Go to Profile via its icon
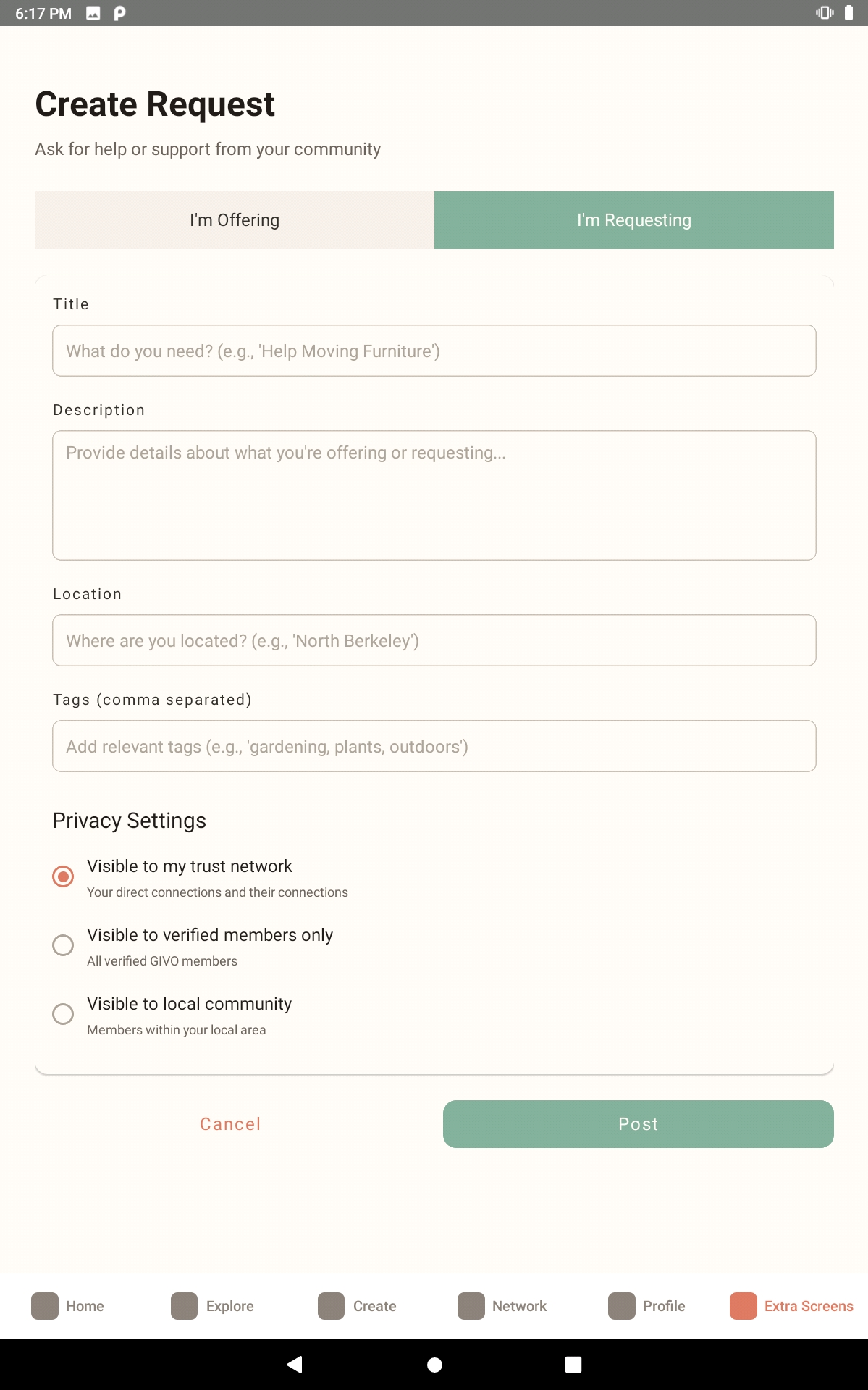 (621, 1306)
